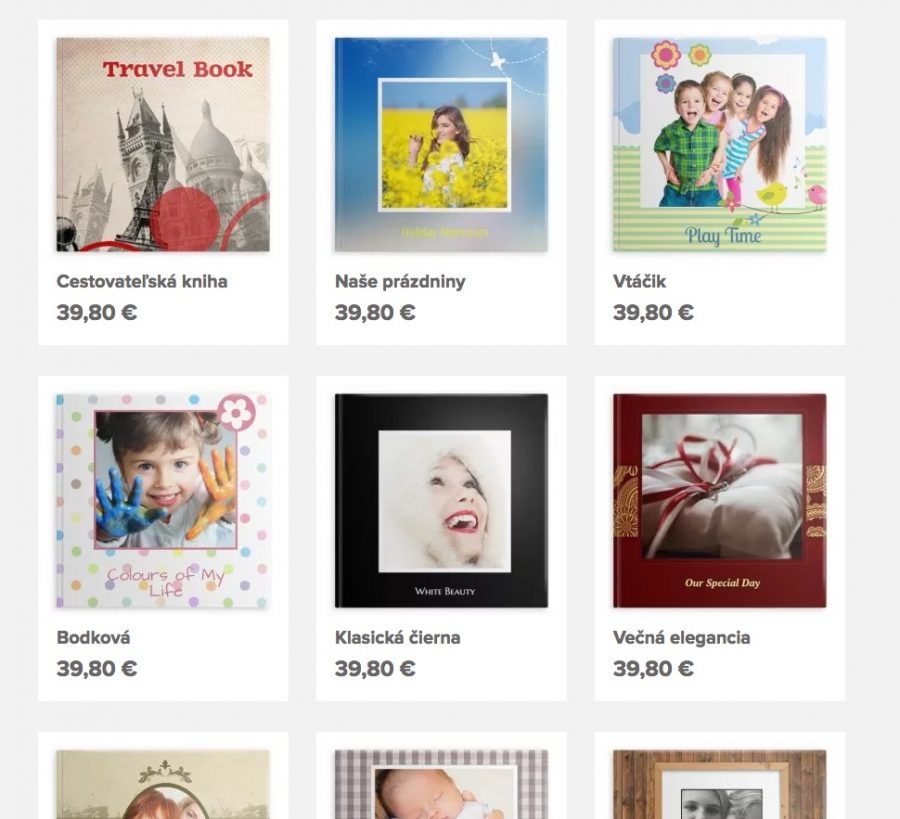The image size is (900, 819).
Task: Click the price under Klasická čierna
Action: pyautogui.click(x=375, y=669)
